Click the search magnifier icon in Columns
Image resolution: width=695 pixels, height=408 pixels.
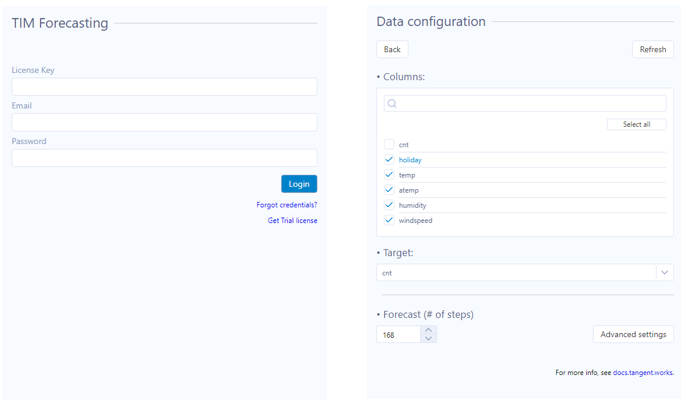coord(392,103)
